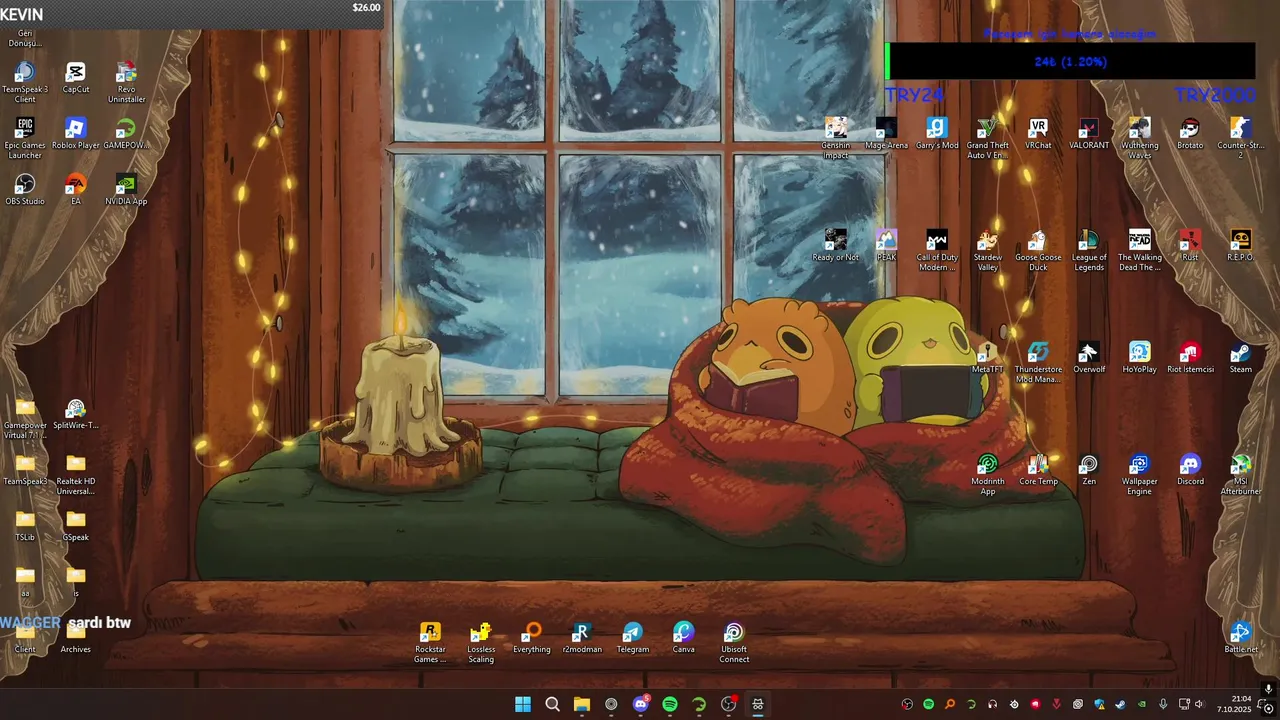Screen dimensions: 1280x720
Task: Open File Explorer from the taskbar
Action: [582, 704]
